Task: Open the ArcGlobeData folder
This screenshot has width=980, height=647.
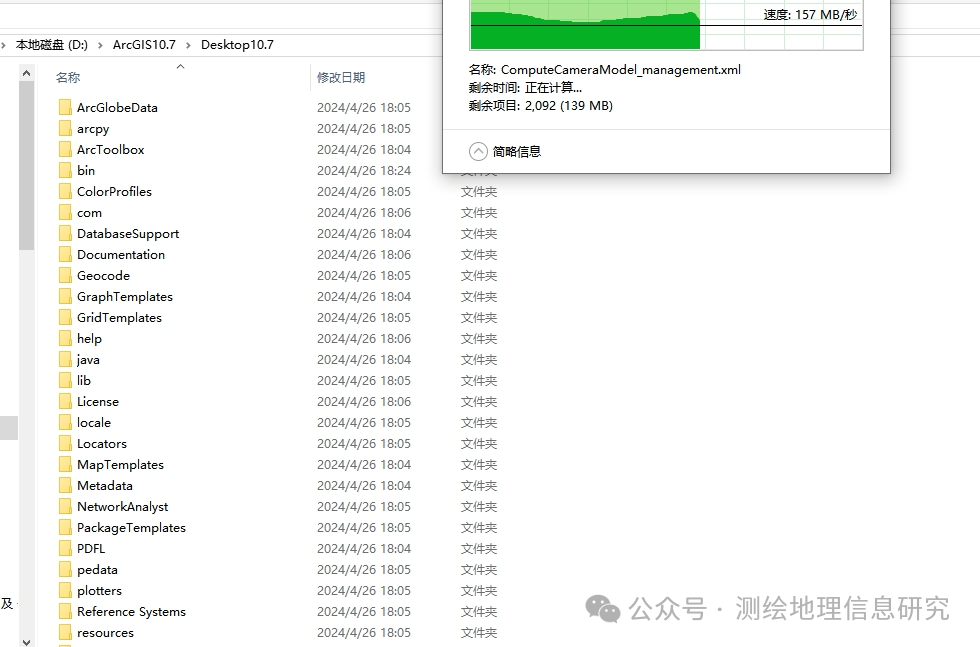Action: click(117, 107)
